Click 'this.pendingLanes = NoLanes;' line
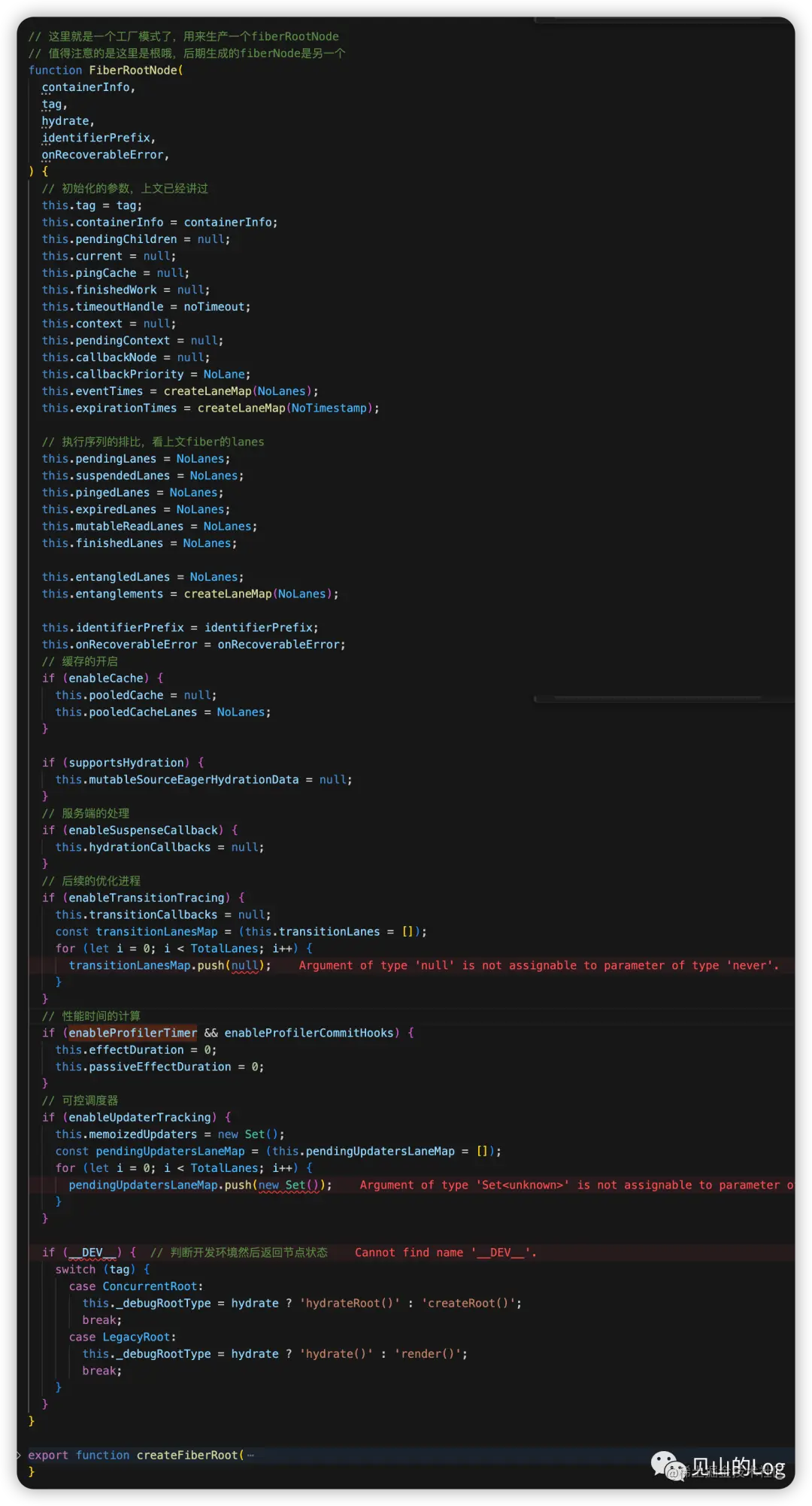This screenshot has width=812, height=1506. click(136, 459)
